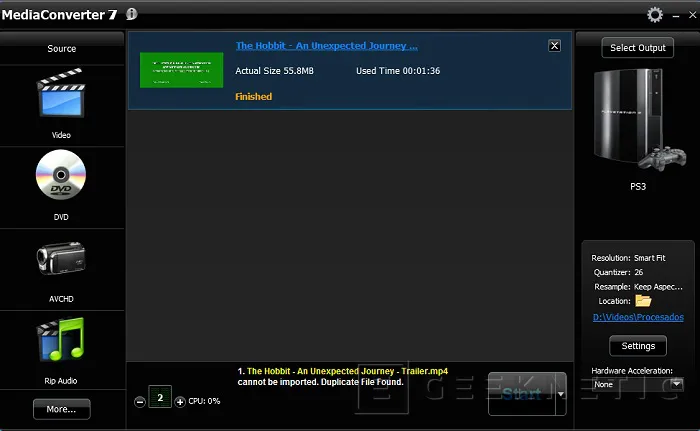Click the Used Time 00:01:36 text

click(398, 71)
